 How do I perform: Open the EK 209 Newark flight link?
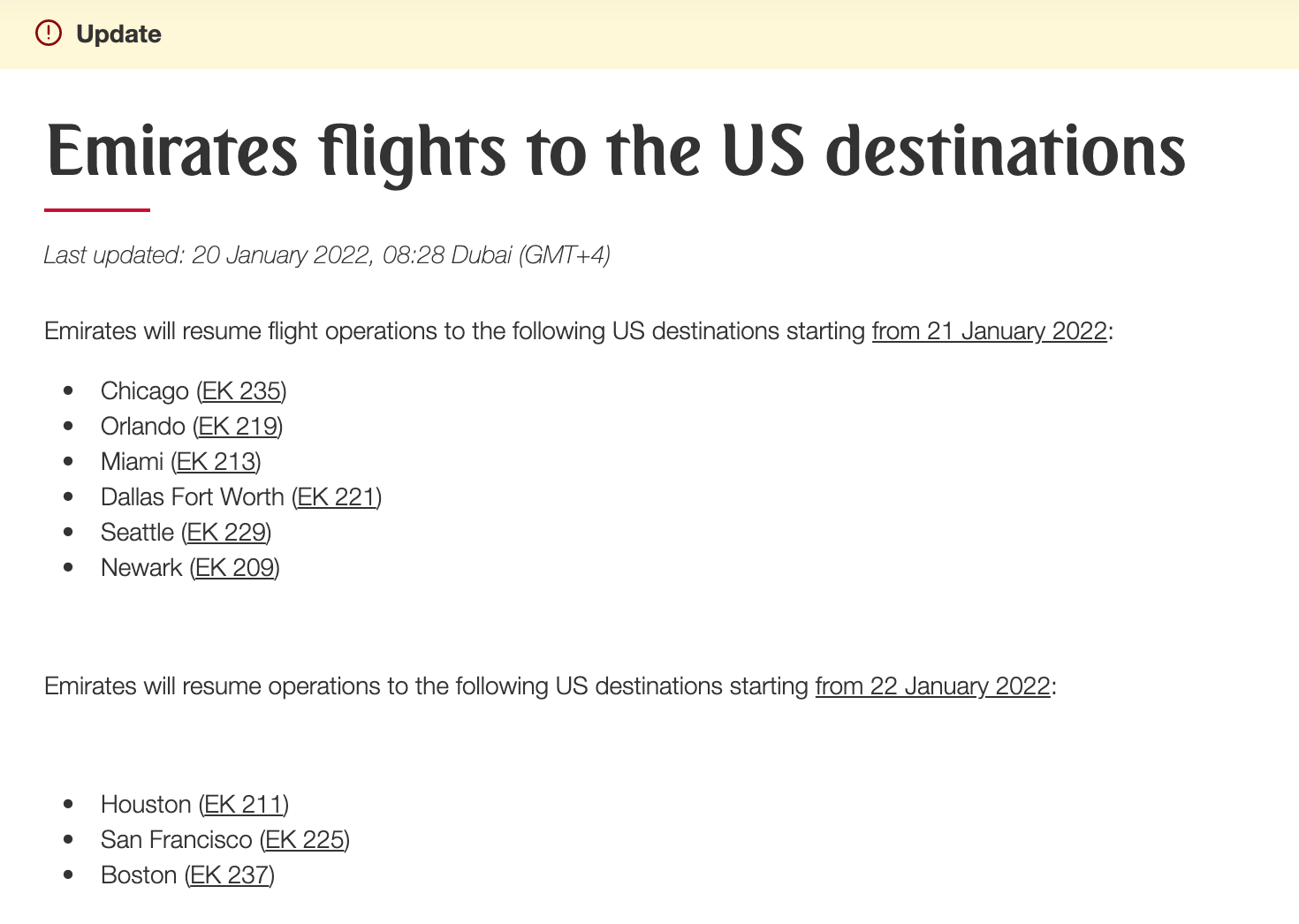point(235,568)
